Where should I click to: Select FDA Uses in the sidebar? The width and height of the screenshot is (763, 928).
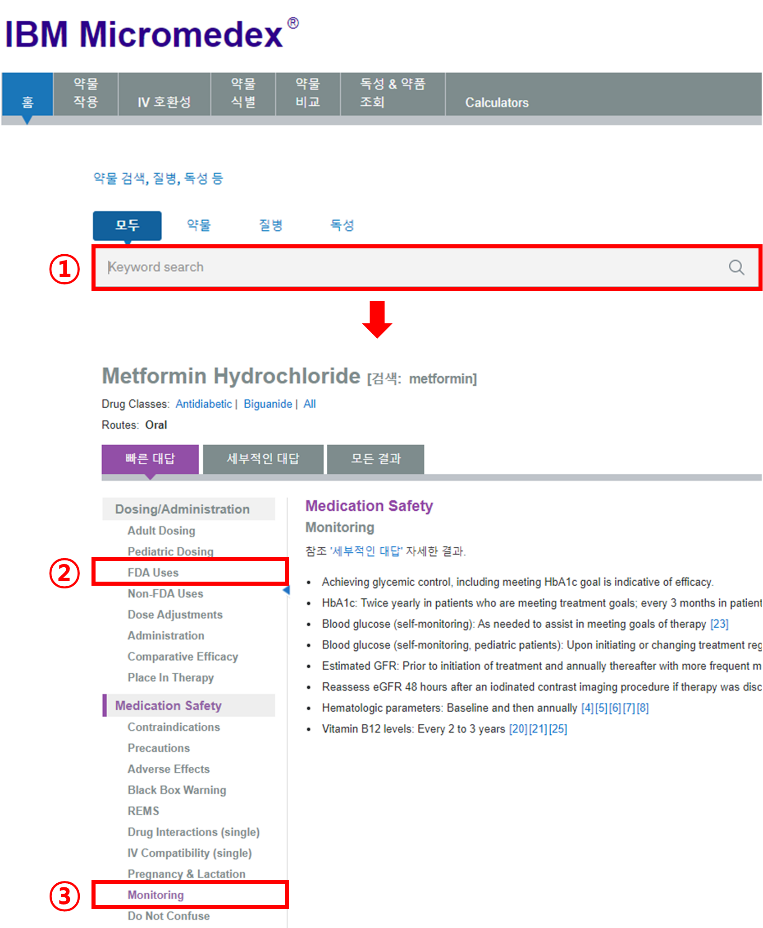coord(153,573)
